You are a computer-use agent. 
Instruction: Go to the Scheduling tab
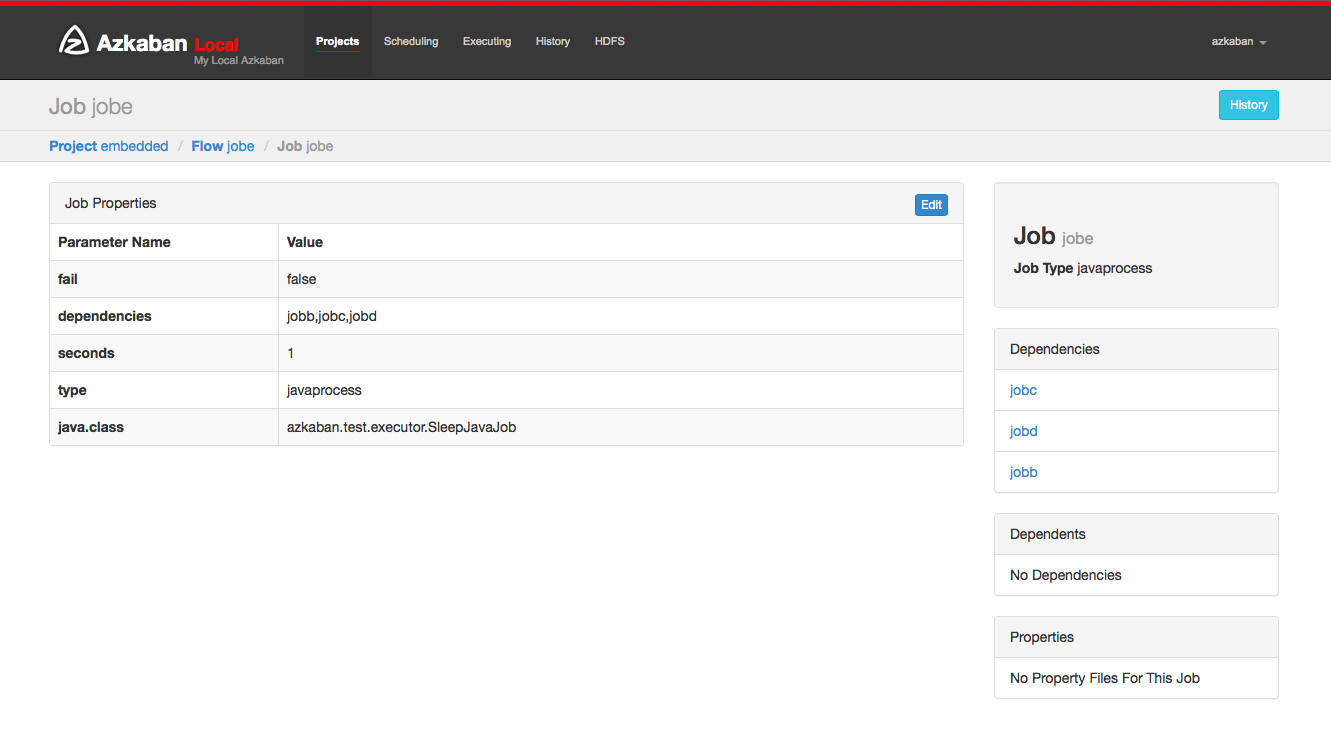411,42
